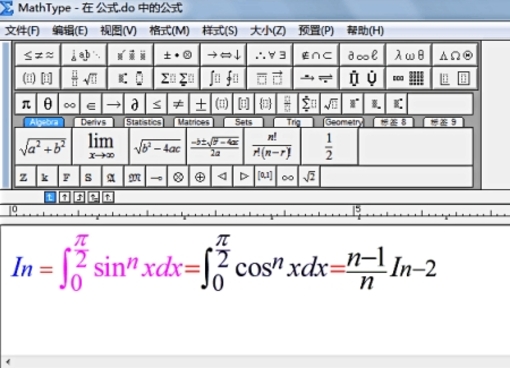Click the left arrow of horizontal scrollbar
Viewport: 510px width, 368px height.
(8, 362)
